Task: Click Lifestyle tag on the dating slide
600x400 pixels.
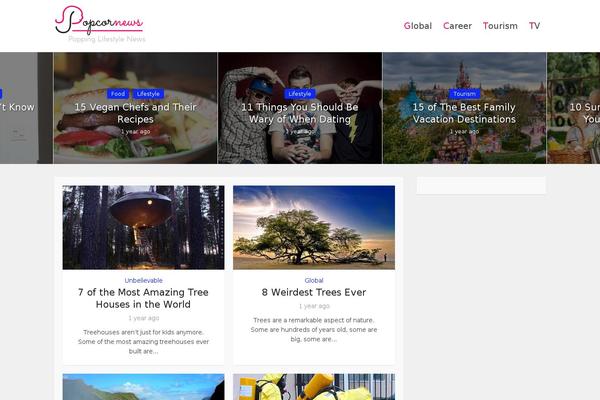Action: coord(300,94)
